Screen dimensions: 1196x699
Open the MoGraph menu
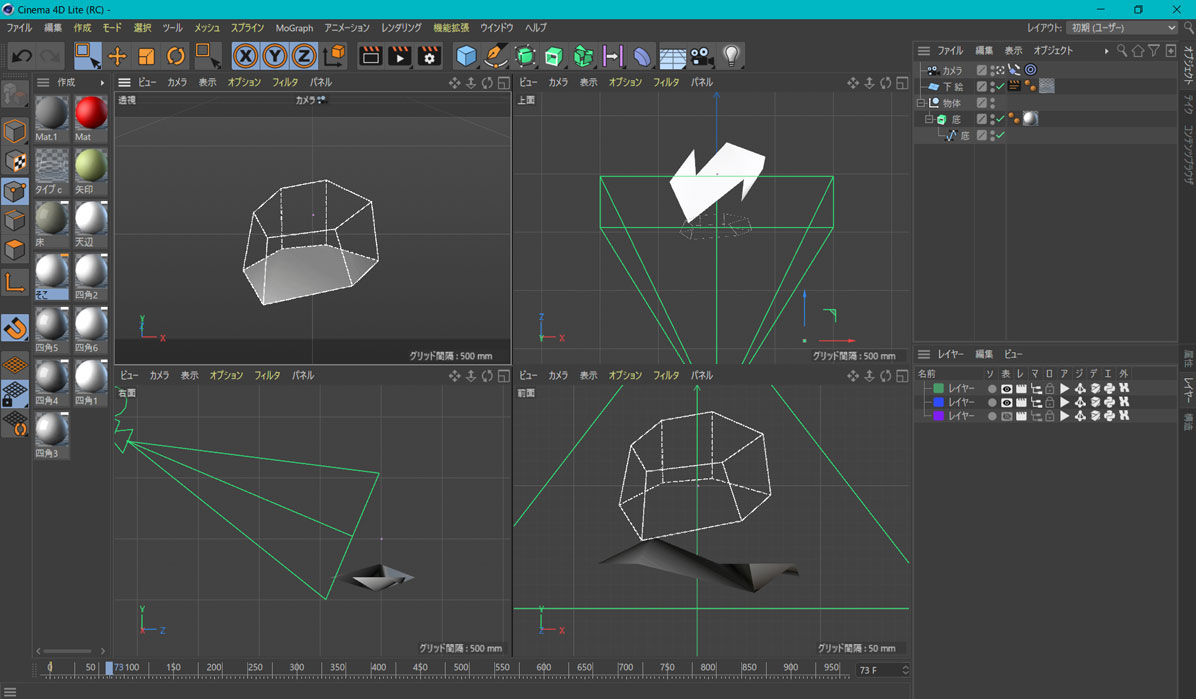(x=294, y=28)
